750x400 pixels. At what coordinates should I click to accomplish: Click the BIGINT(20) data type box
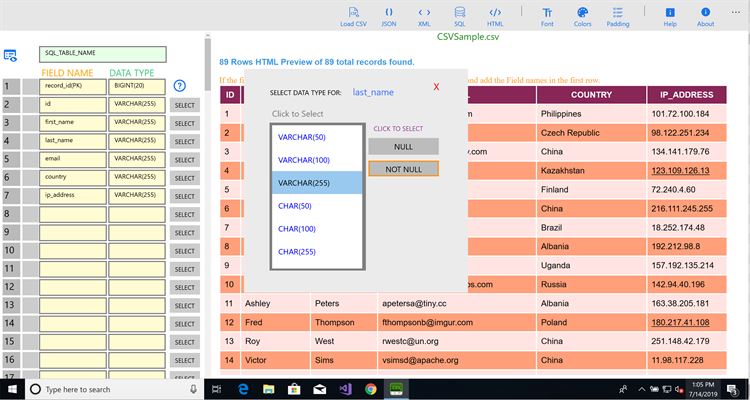coord(137,87)
